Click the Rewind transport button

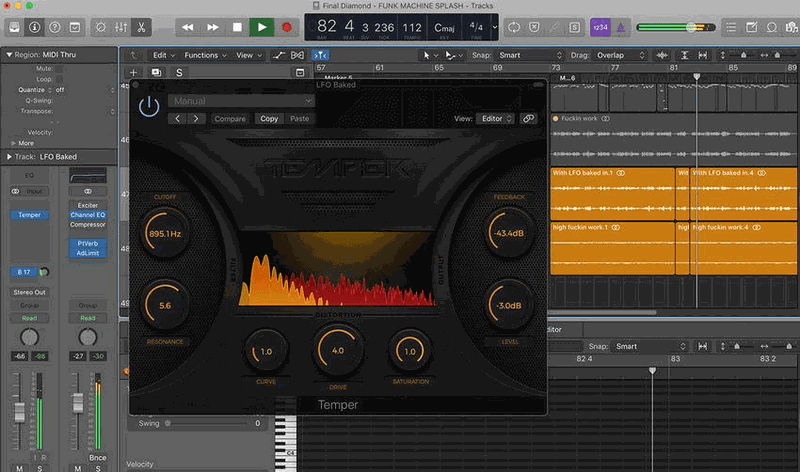click(x=187, y=27)
